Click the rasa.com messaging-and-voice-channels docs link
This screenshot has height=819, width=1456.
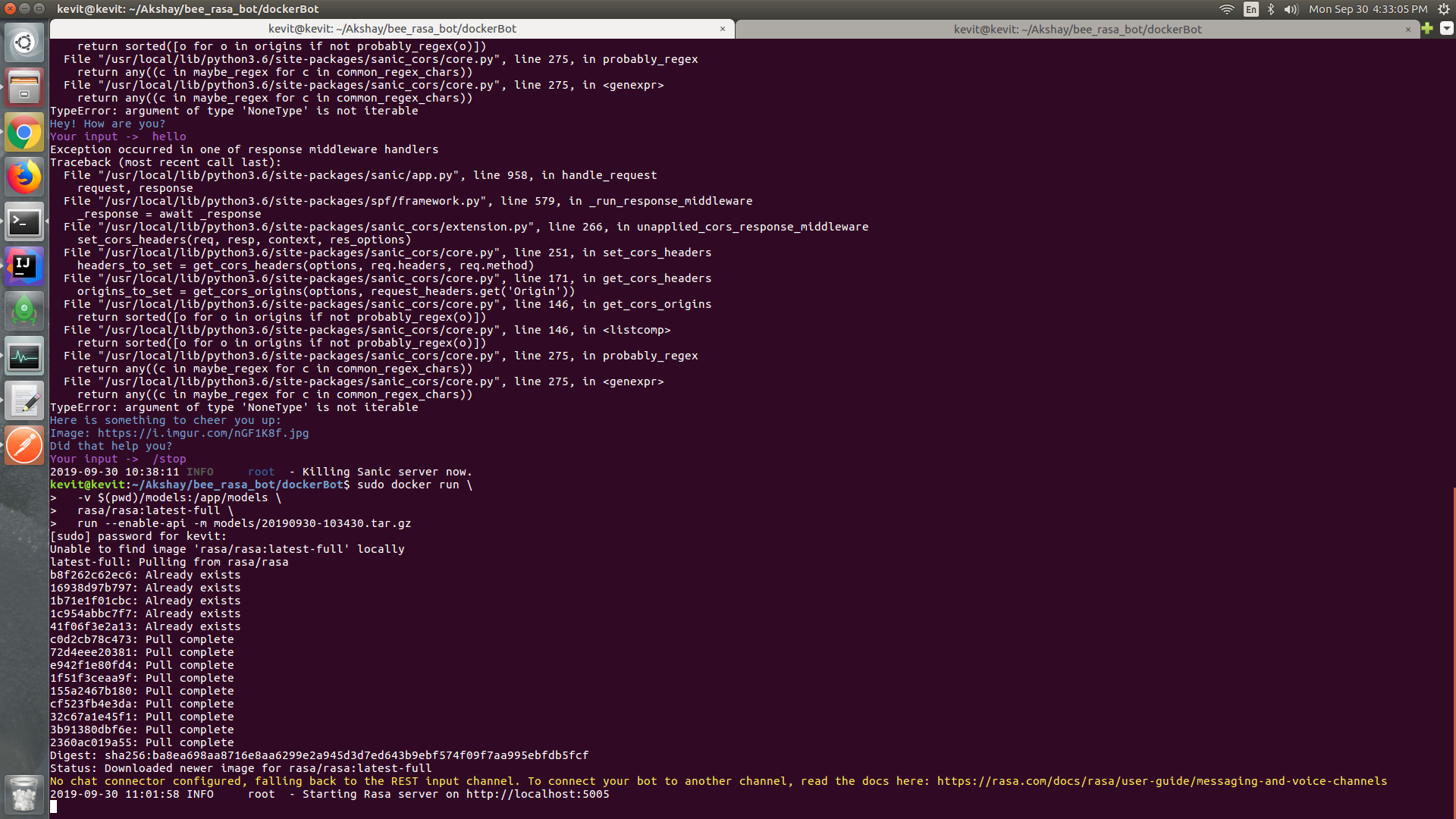click(1162, 781)
